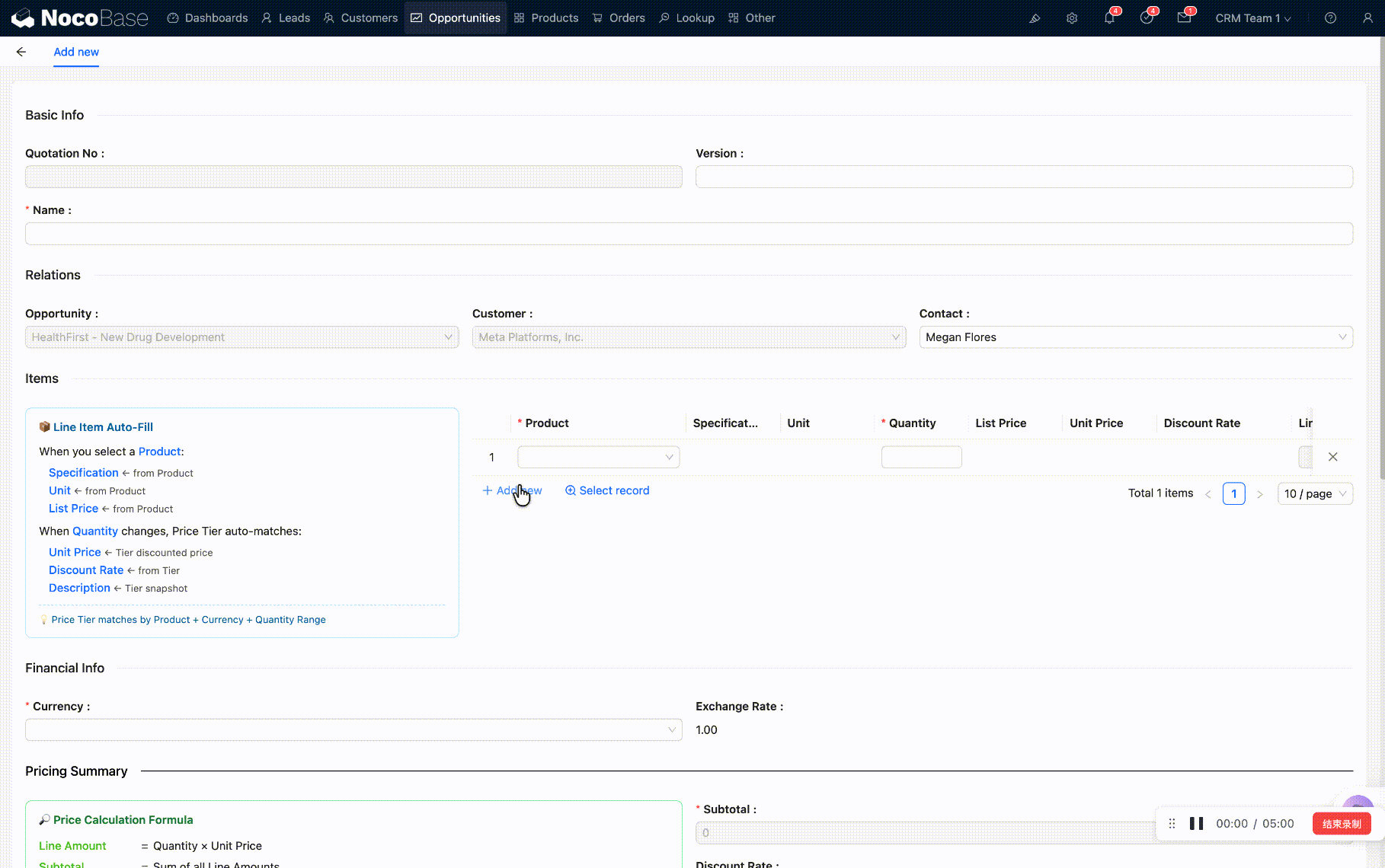Open the user profile icon

click(x=1367, y=18)
